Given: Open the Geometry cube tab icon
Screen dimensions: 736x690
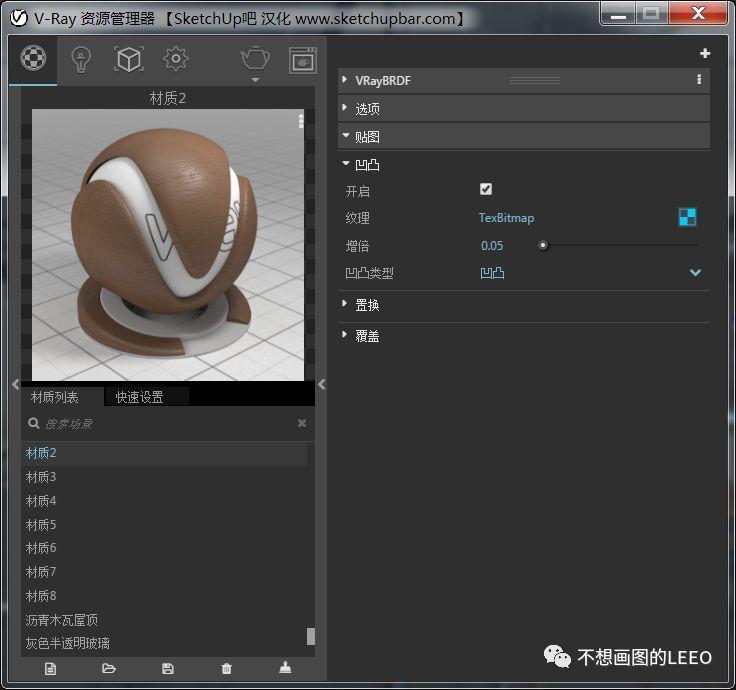Looking at the screenshot, I should 129,59.
